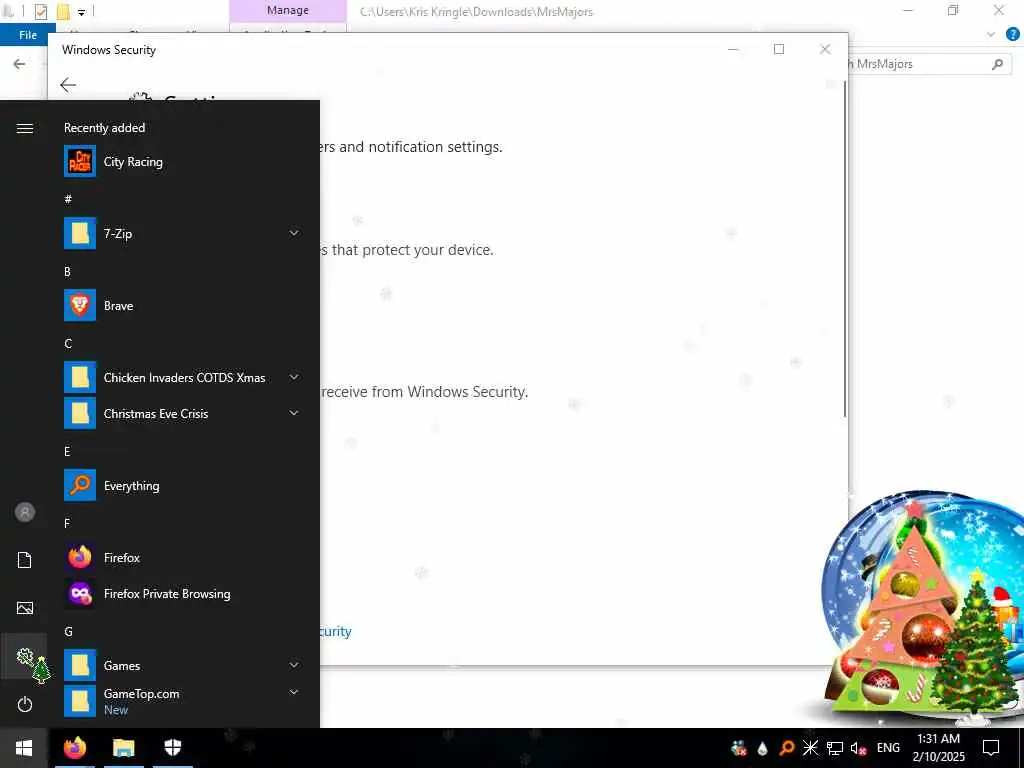Open File Explorer from the taskbar

(x=123, y=748)
